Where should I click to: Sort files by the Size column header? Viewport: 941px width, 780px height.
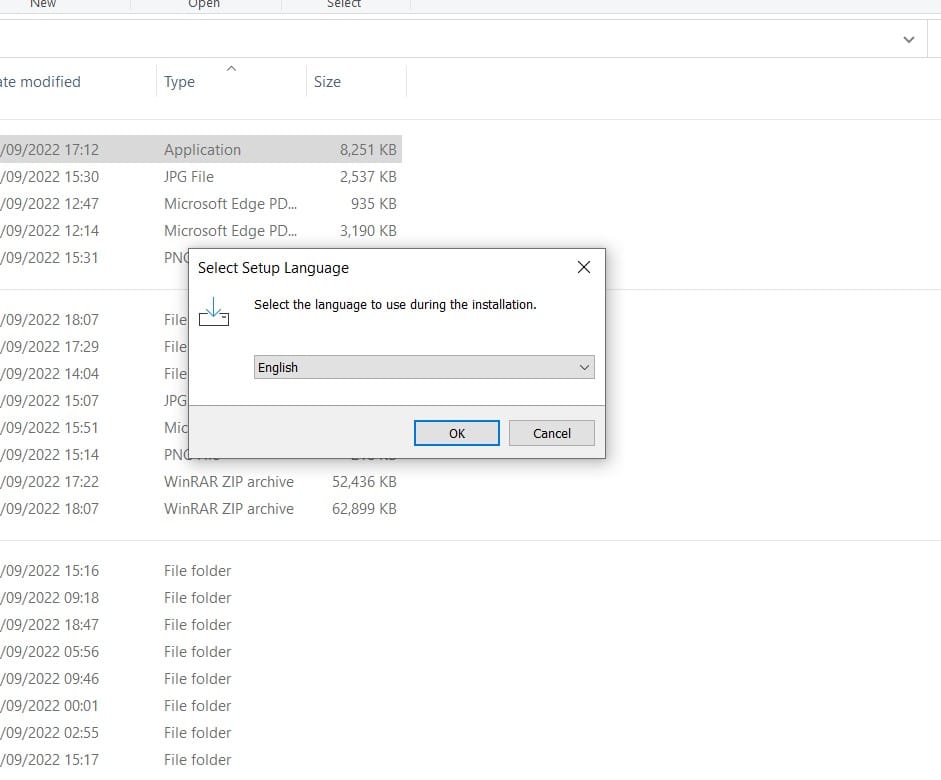(x=327, y=82)
